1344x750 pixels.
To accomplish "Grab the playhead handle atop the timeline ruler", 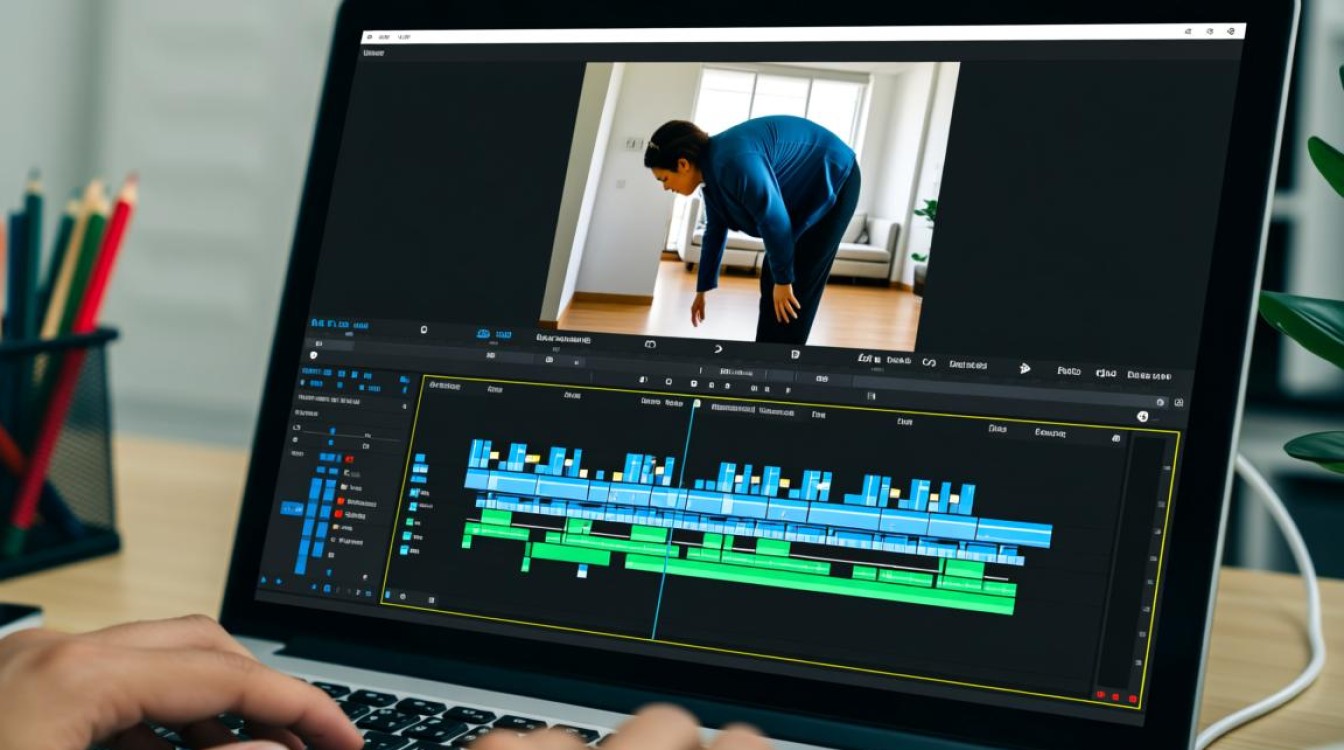I will (x=696, y=403).
